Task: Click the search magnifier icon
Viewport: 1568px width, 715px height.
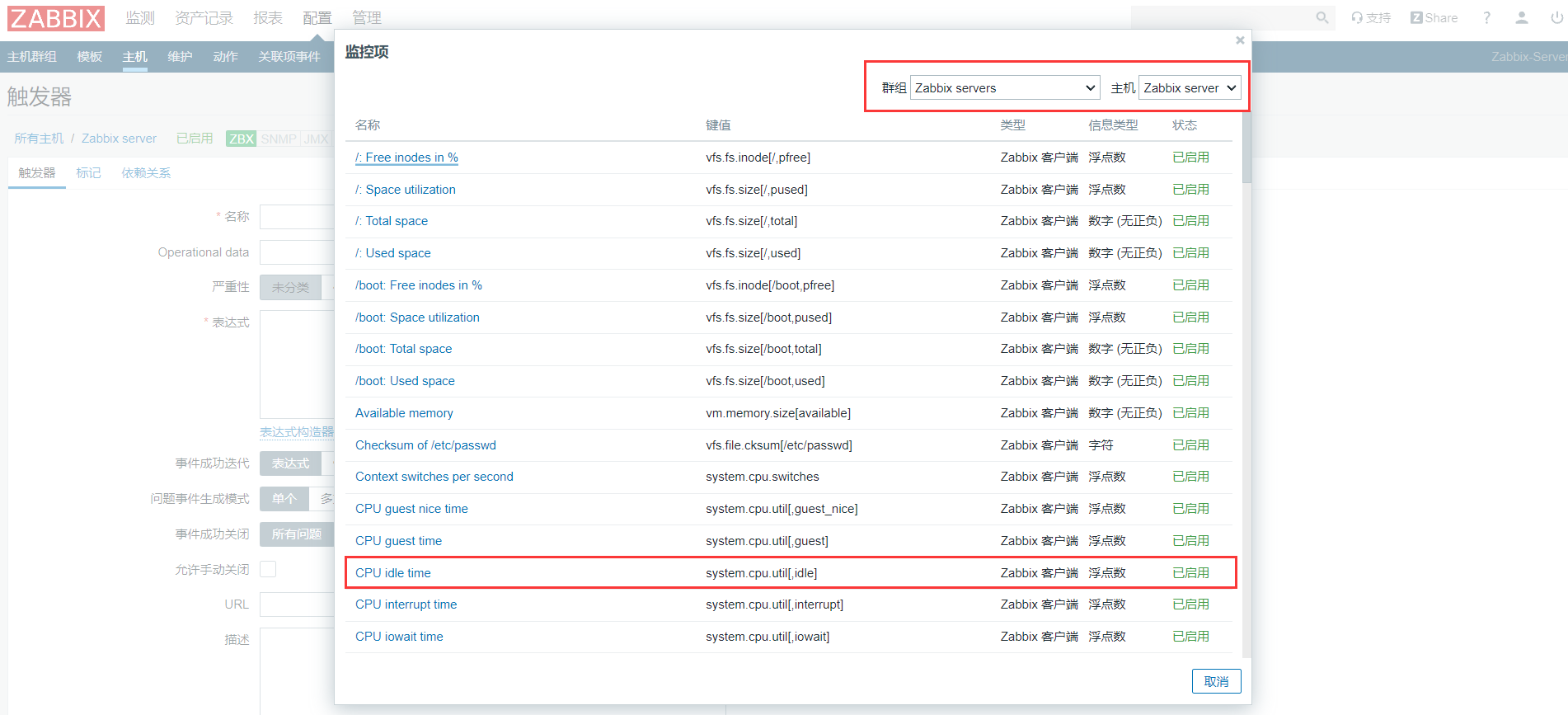Action: click(1322, 17)
